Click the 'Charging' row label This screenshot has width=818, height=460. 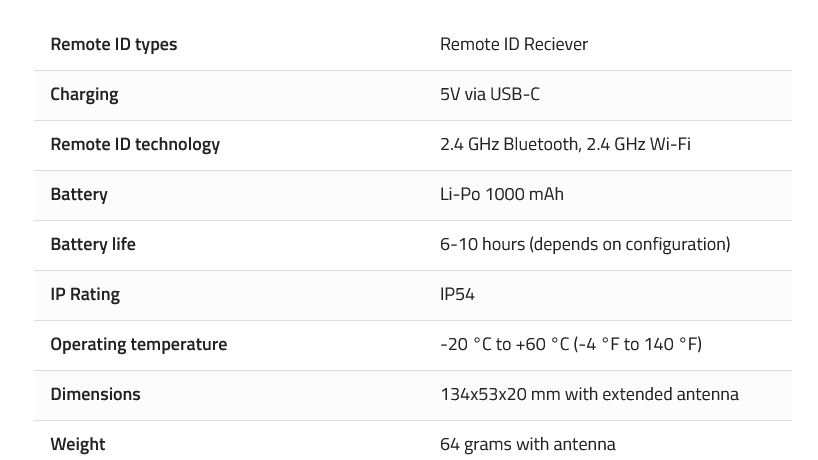point(84,94)
